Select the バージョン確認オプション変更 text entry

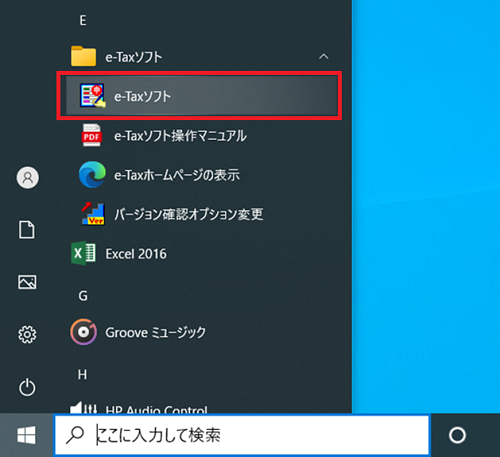click(x=189, y=214)
